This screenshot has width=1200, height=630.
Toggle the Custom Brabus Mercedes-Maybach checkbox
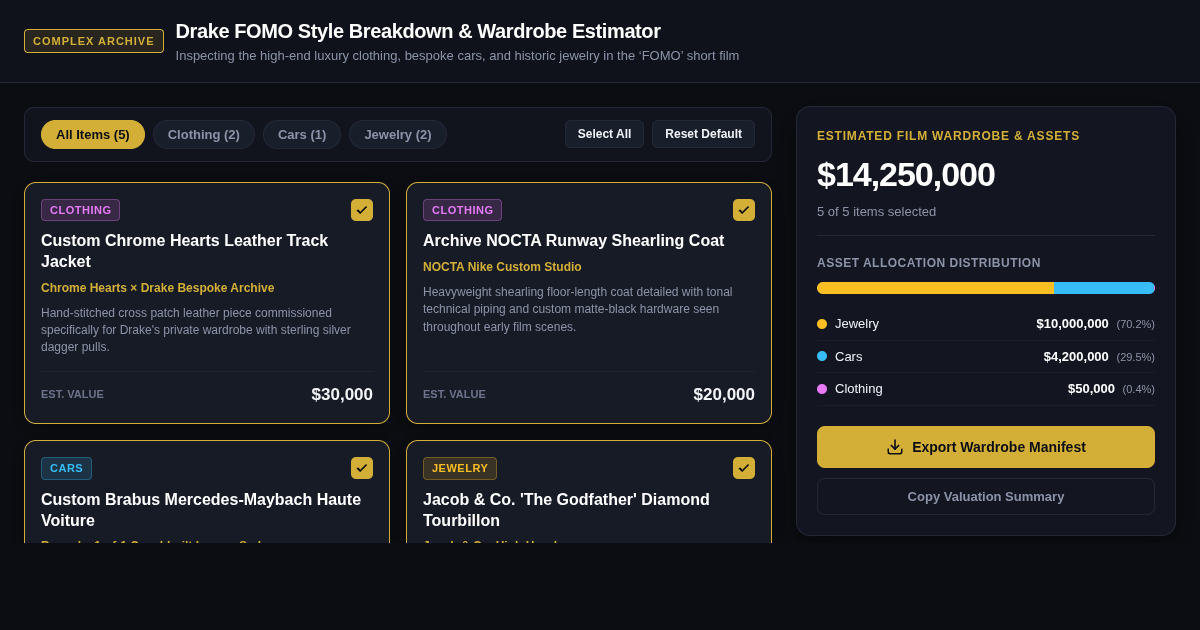[362, 468]
